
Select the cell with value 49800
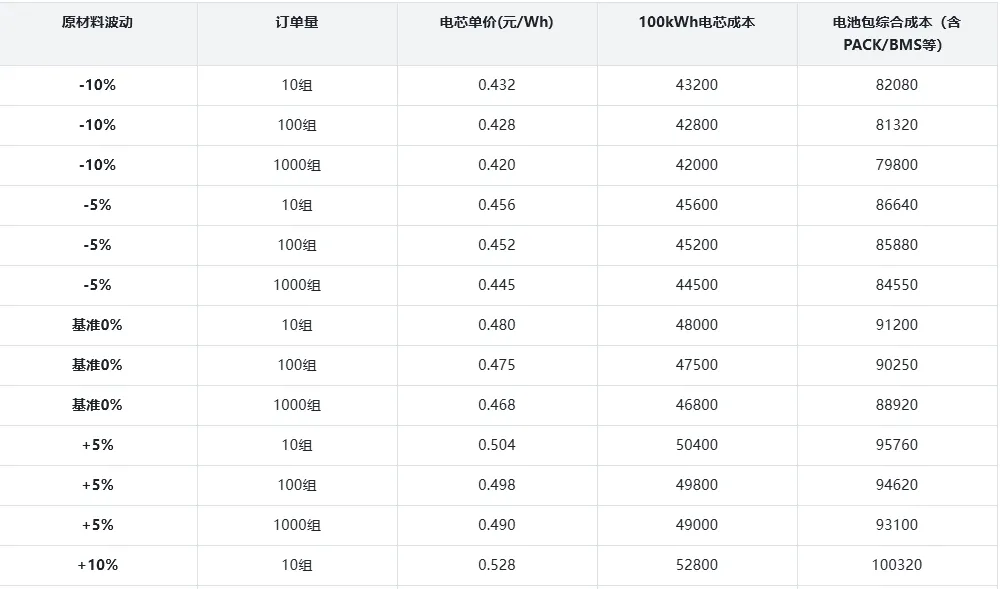697,485
